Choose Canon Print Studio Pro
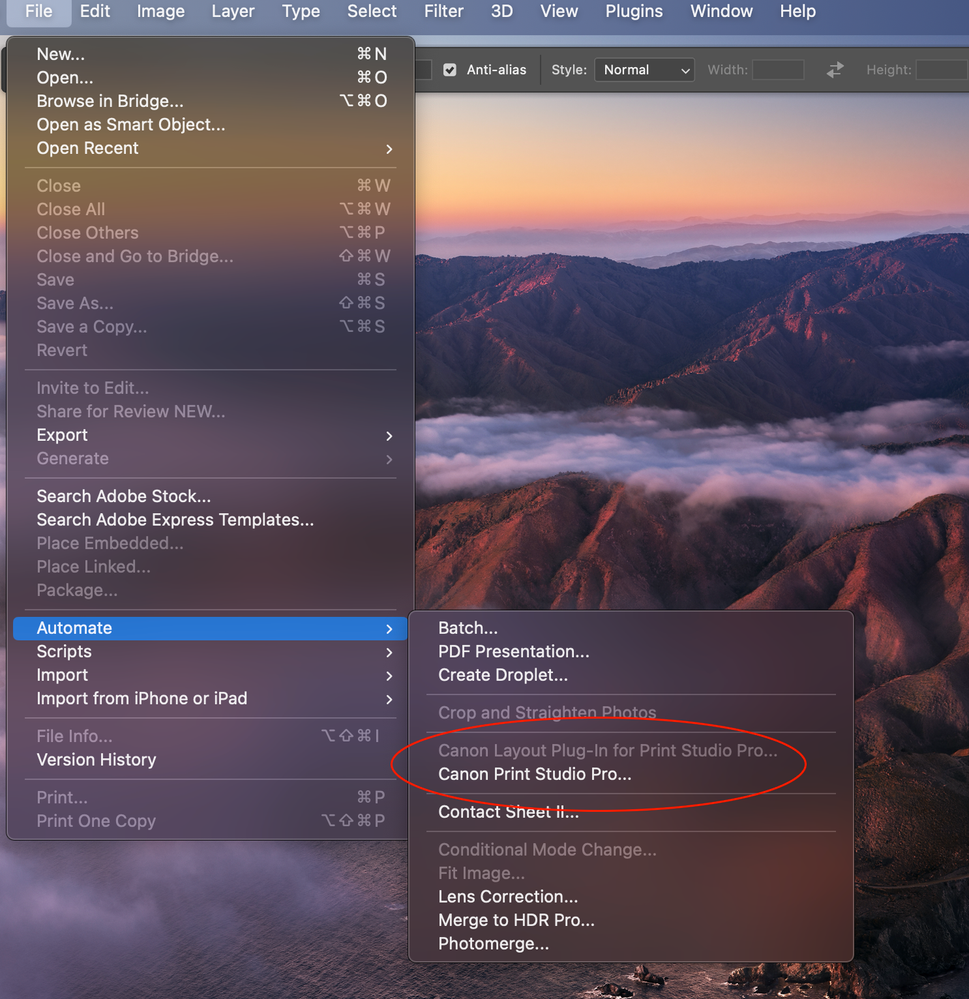Screen dimensions: 969x999 (535, 774)
